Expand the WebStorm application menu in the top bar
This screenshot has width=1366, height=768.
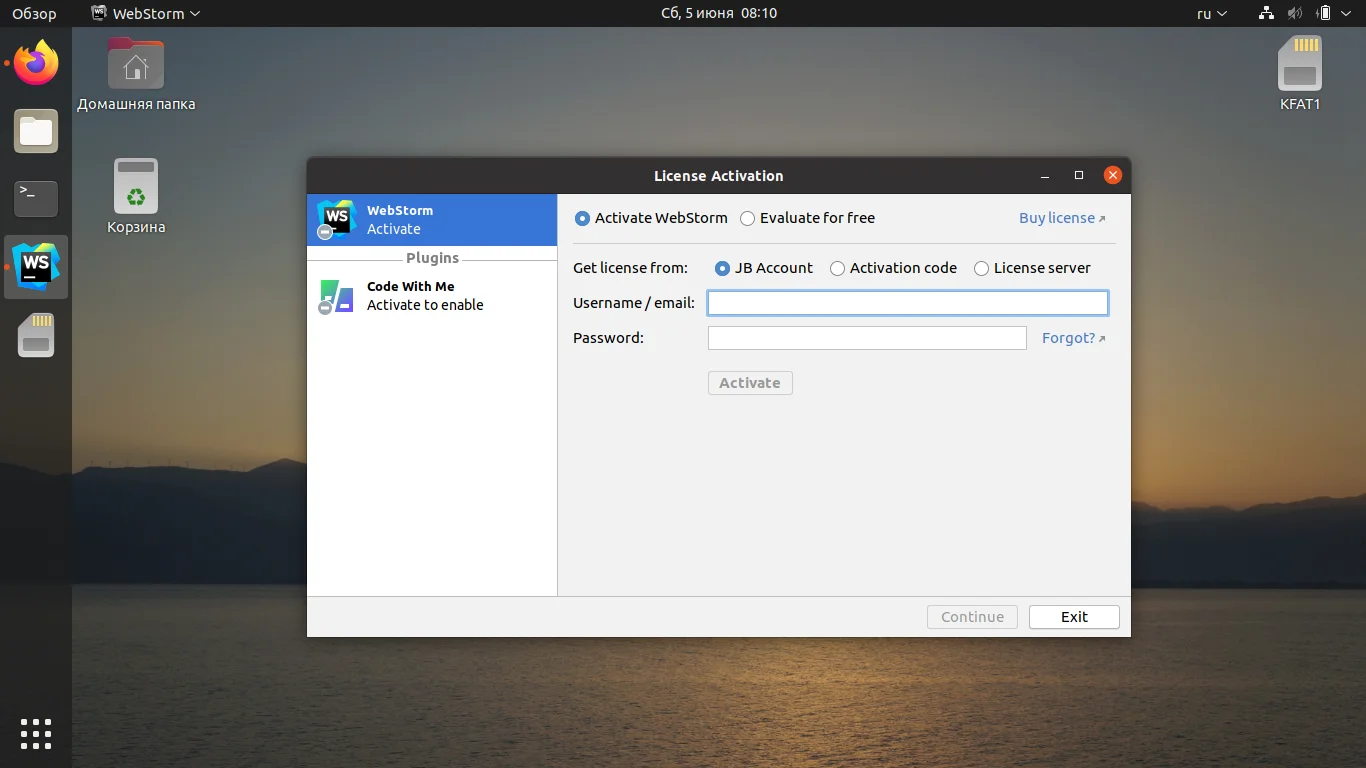(144, 13)
